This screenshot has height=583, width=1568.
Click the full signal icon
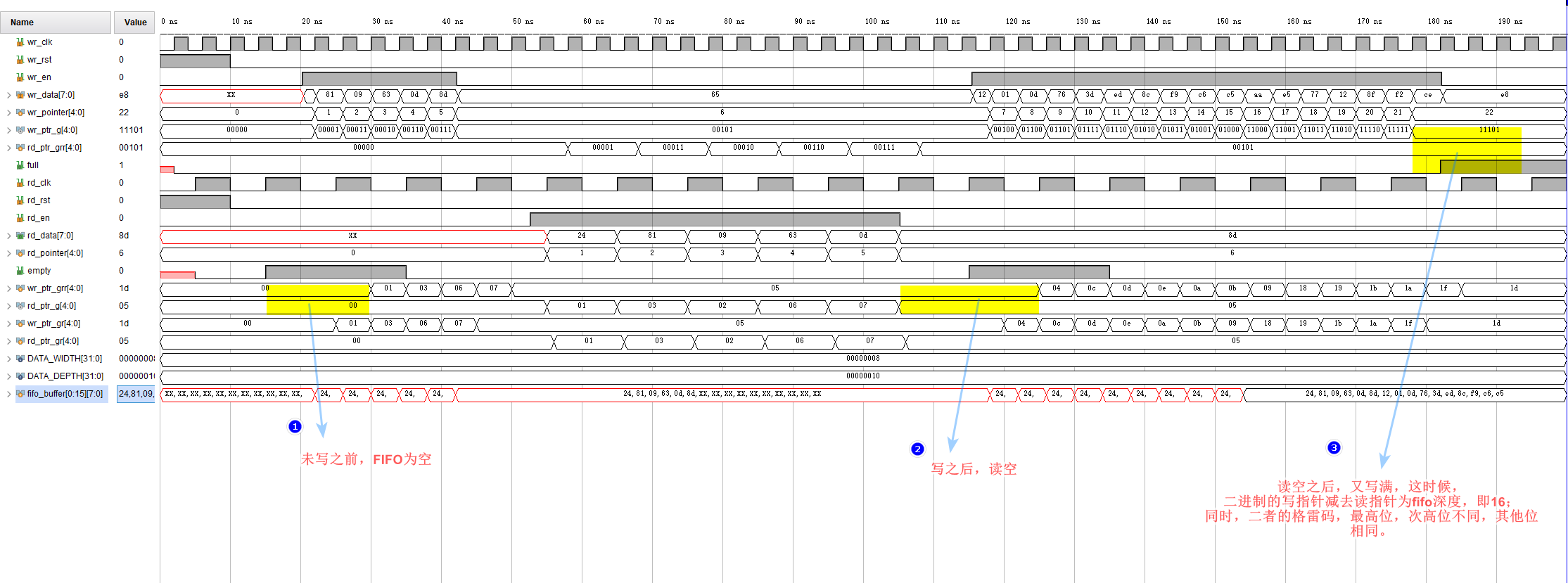point(20,165)
